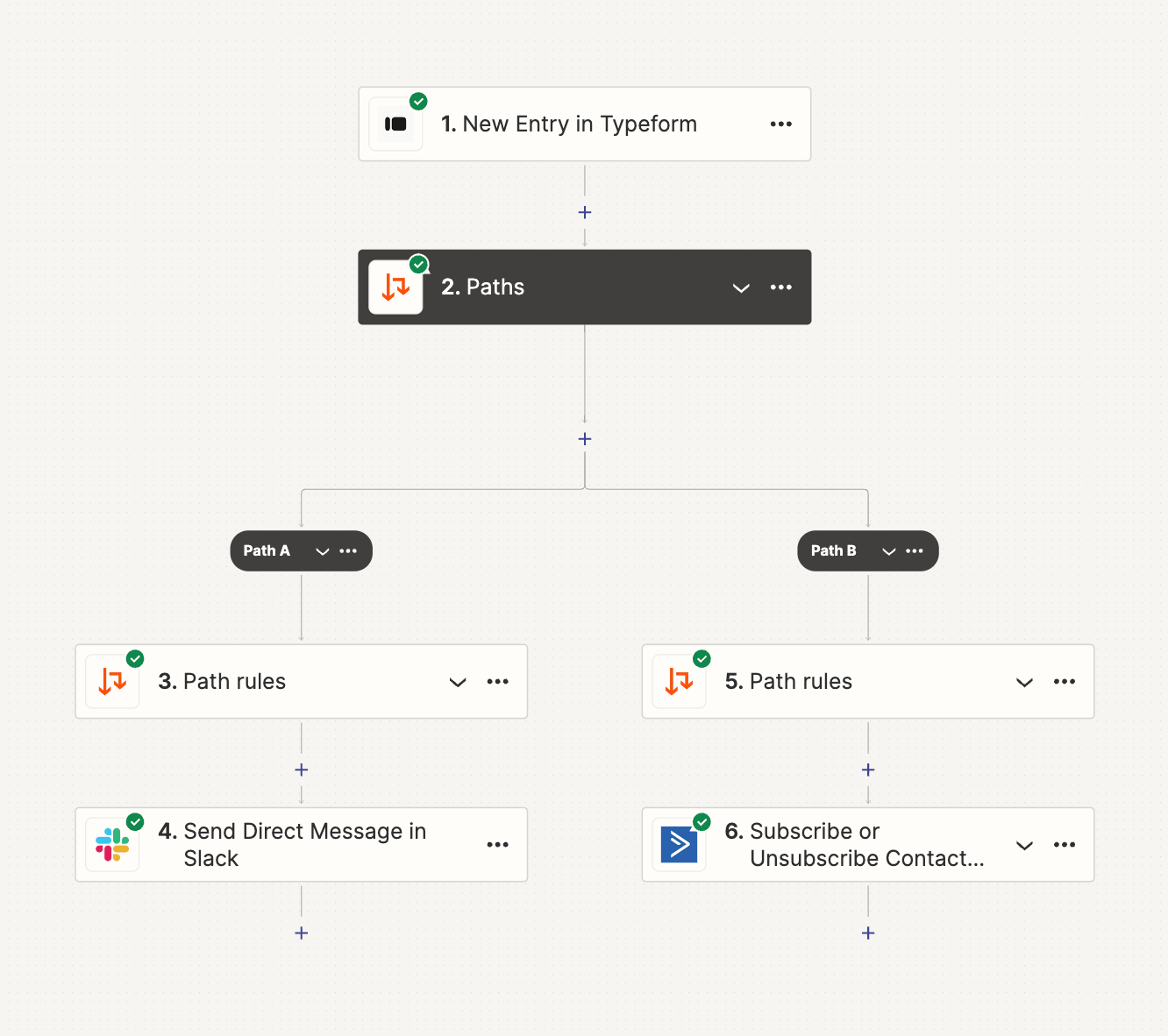Click the green checkmark on Slack step
This screenshot has height=1036, width=1168.
pos(136,821)
